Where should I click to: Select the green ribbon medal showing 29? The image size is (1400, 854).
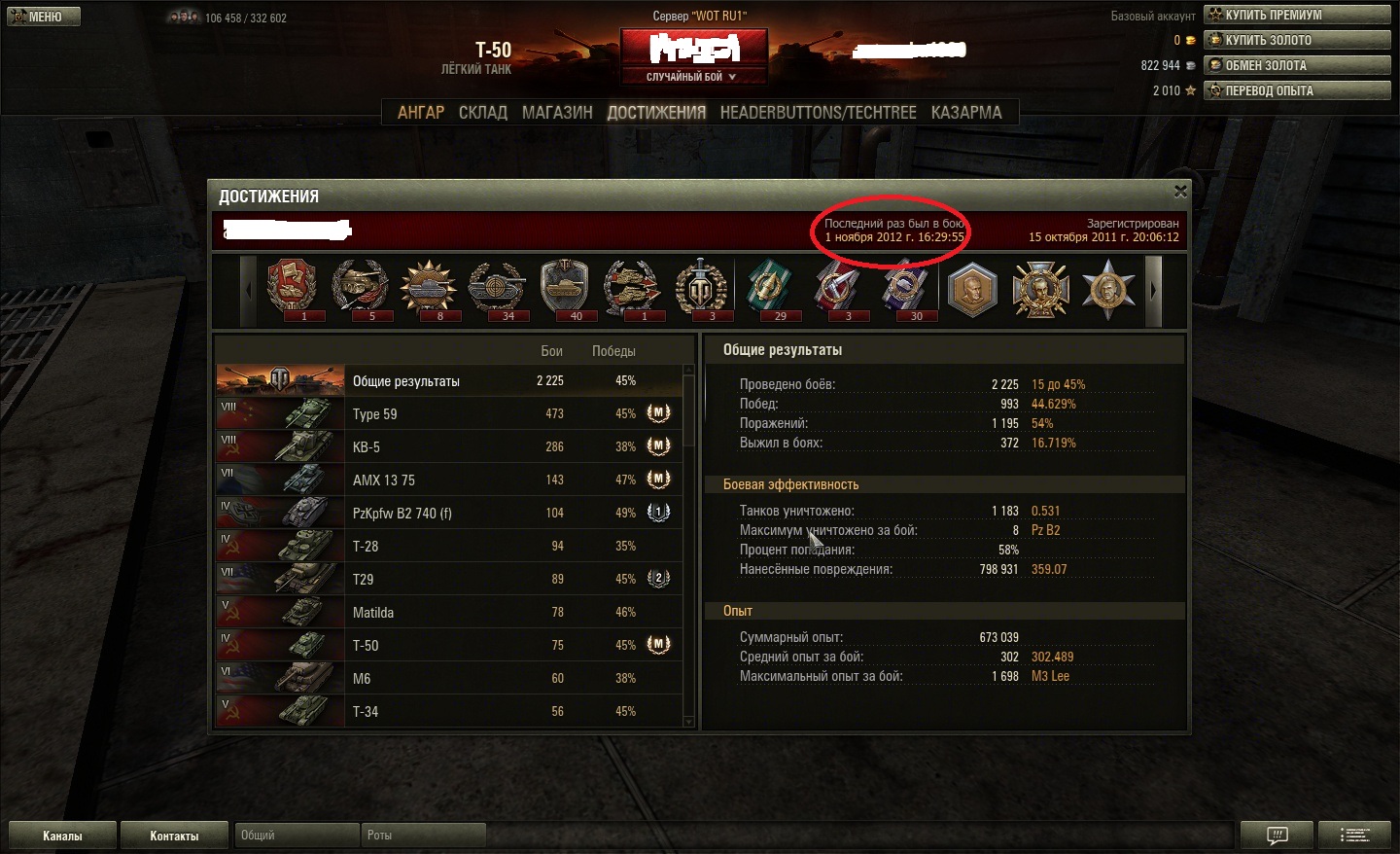pos(769,289)
